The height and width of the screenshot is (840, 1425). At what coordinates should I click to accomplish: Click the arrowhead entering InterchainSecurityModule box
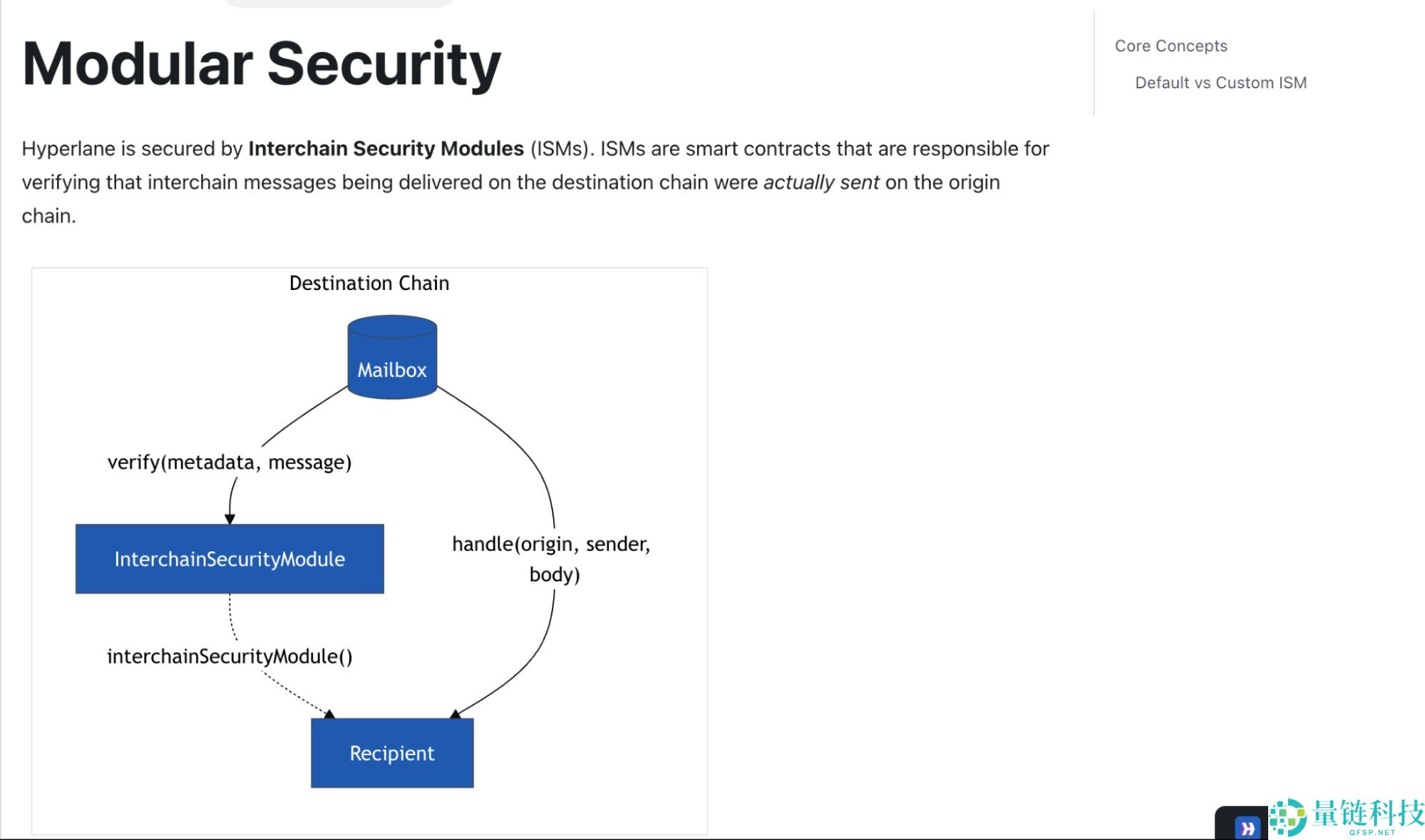230,519
